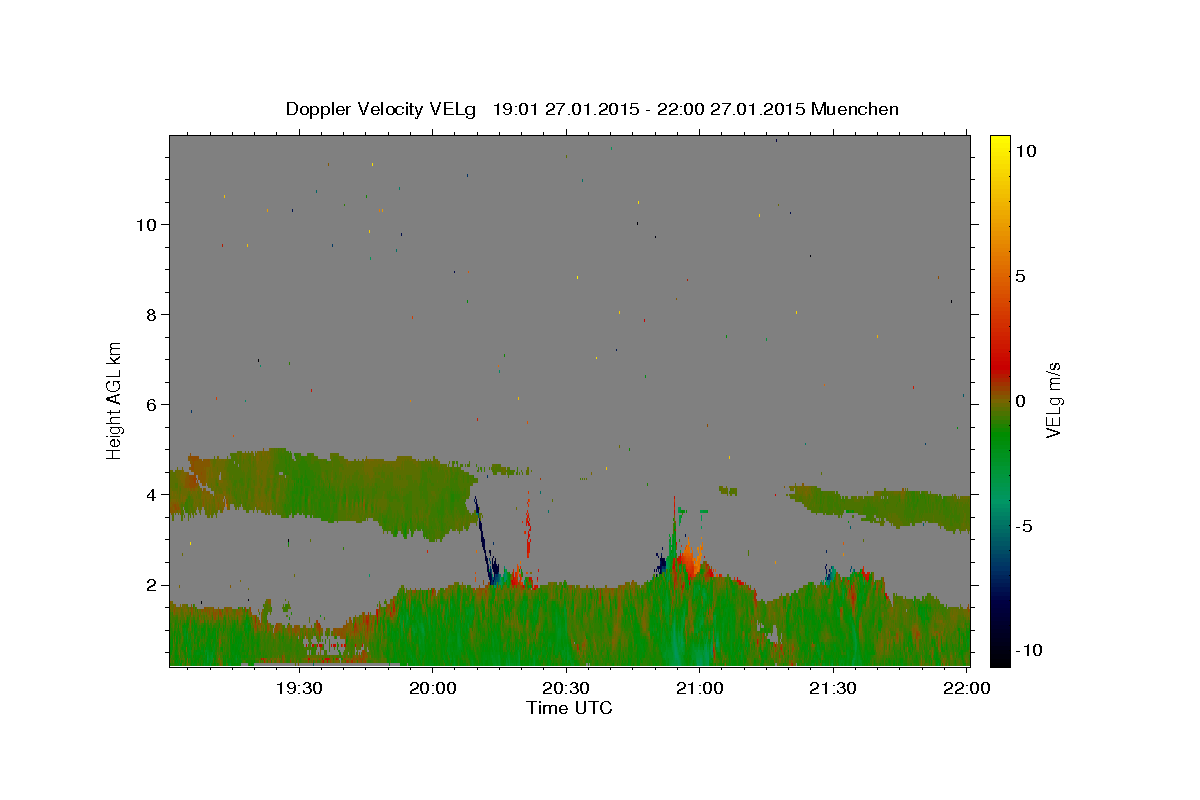1200x800 pixels.
Task: Click the height axis label 8
Action: [149, 314]
